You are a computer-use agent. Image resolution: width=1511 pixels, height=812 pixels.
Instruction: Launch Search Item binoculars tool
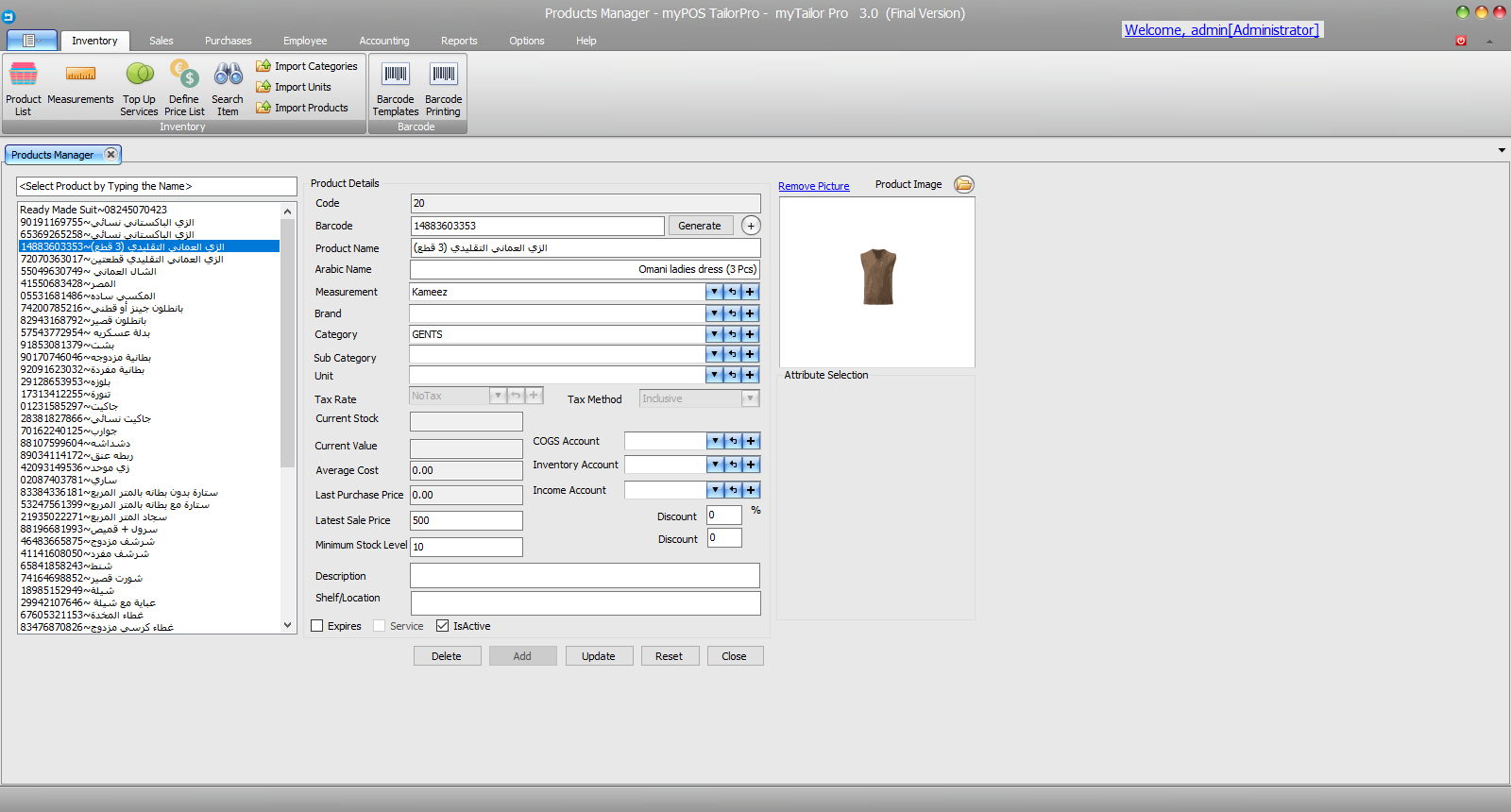click(228, 86)
